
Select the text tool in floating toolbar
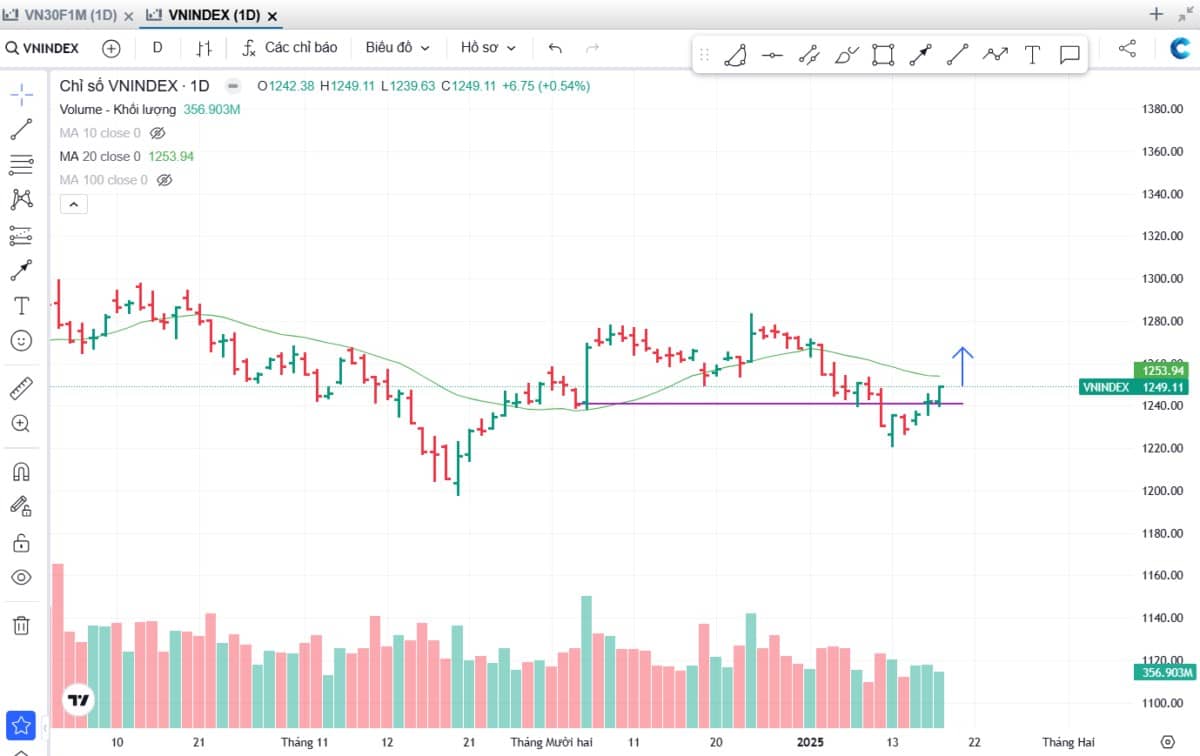point(1032,54)
